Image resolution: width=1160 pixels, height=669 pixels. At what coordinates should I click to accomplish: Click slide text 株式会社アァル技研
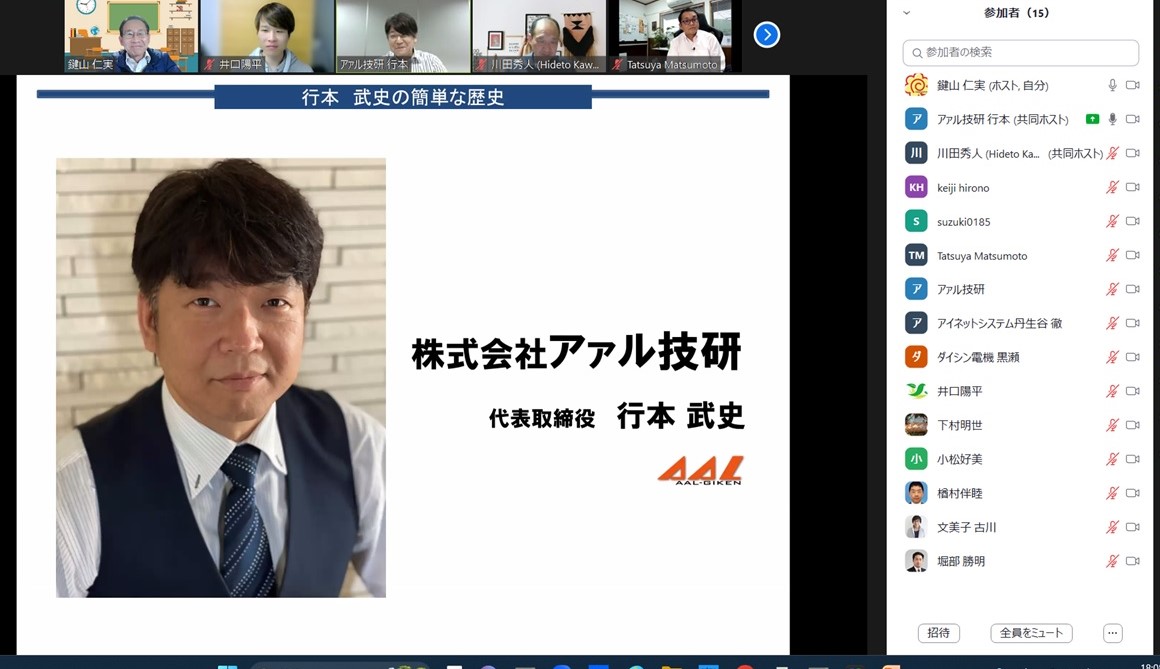tap(576, 352)
